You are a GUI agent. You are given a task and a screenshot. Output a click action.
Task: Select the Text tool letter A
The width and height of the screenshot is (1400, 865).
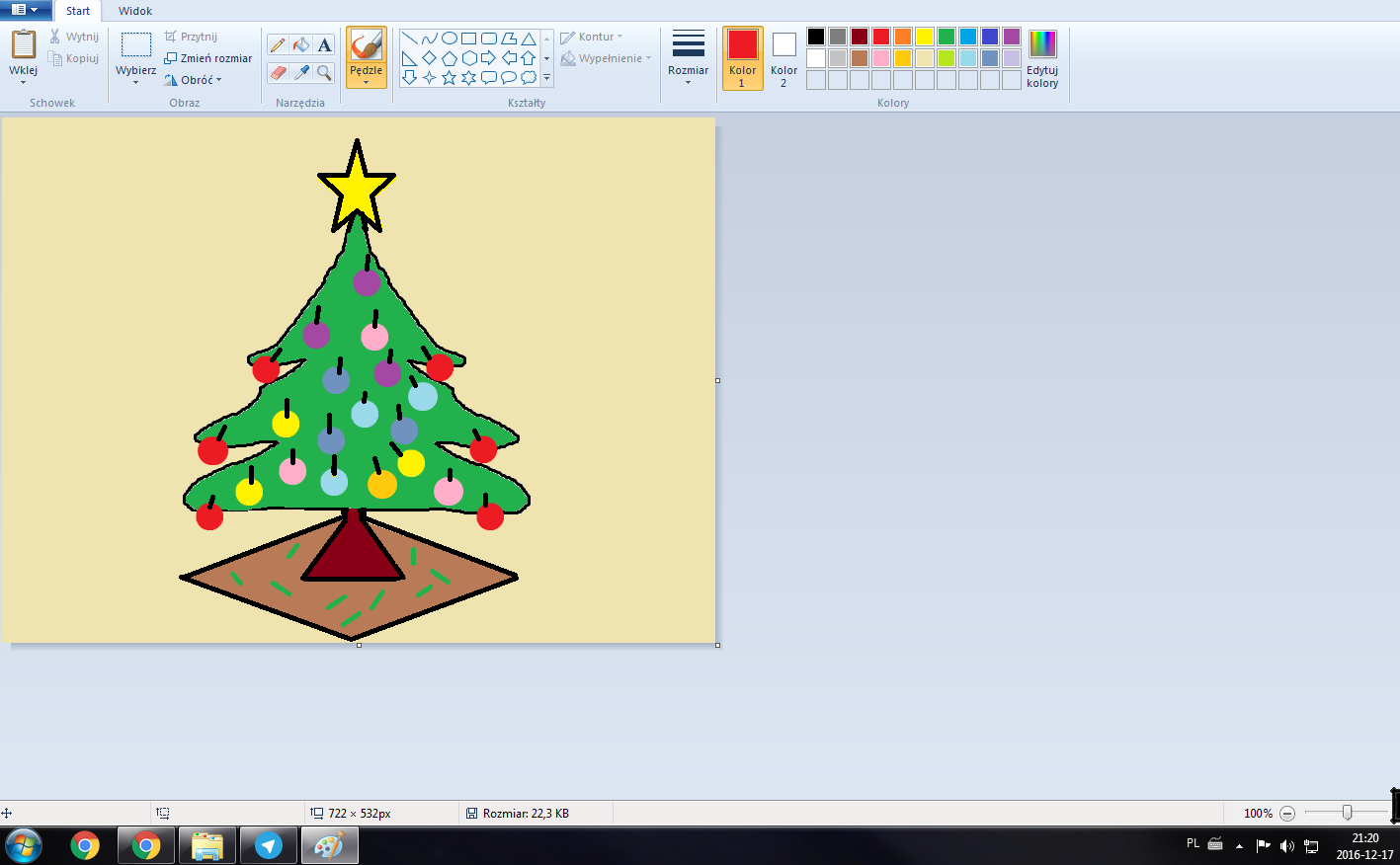(324, 44)
